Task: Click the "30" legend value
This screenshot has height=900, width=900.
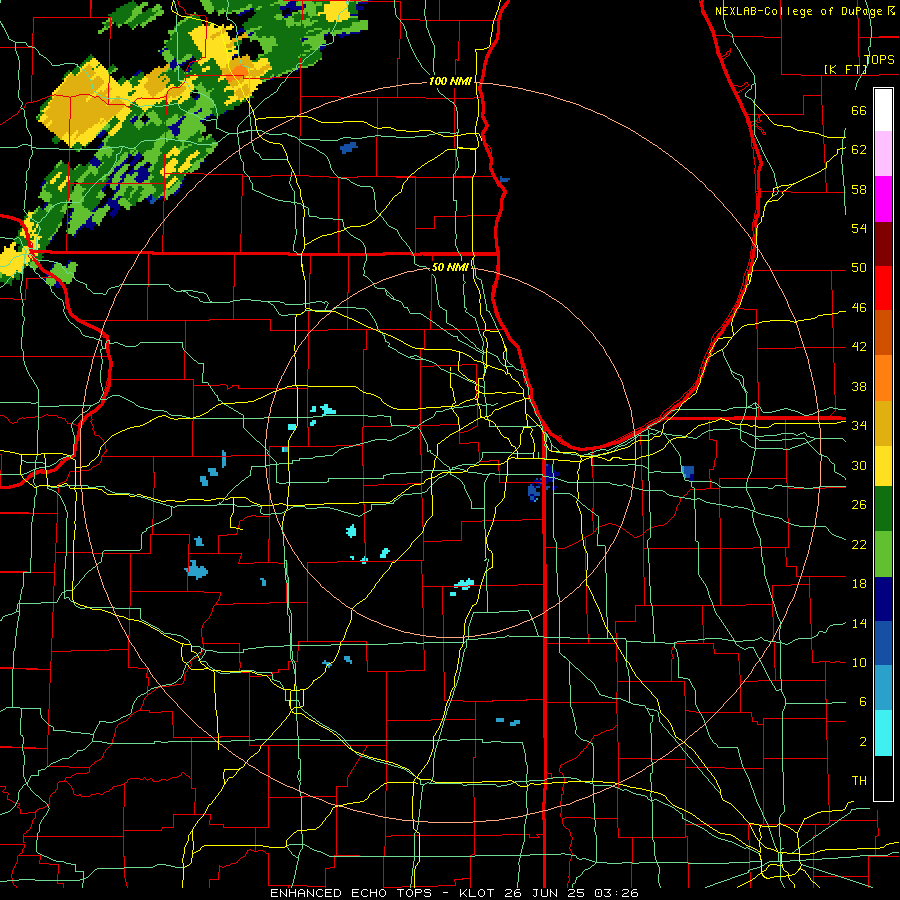Action: pos(859,465)
